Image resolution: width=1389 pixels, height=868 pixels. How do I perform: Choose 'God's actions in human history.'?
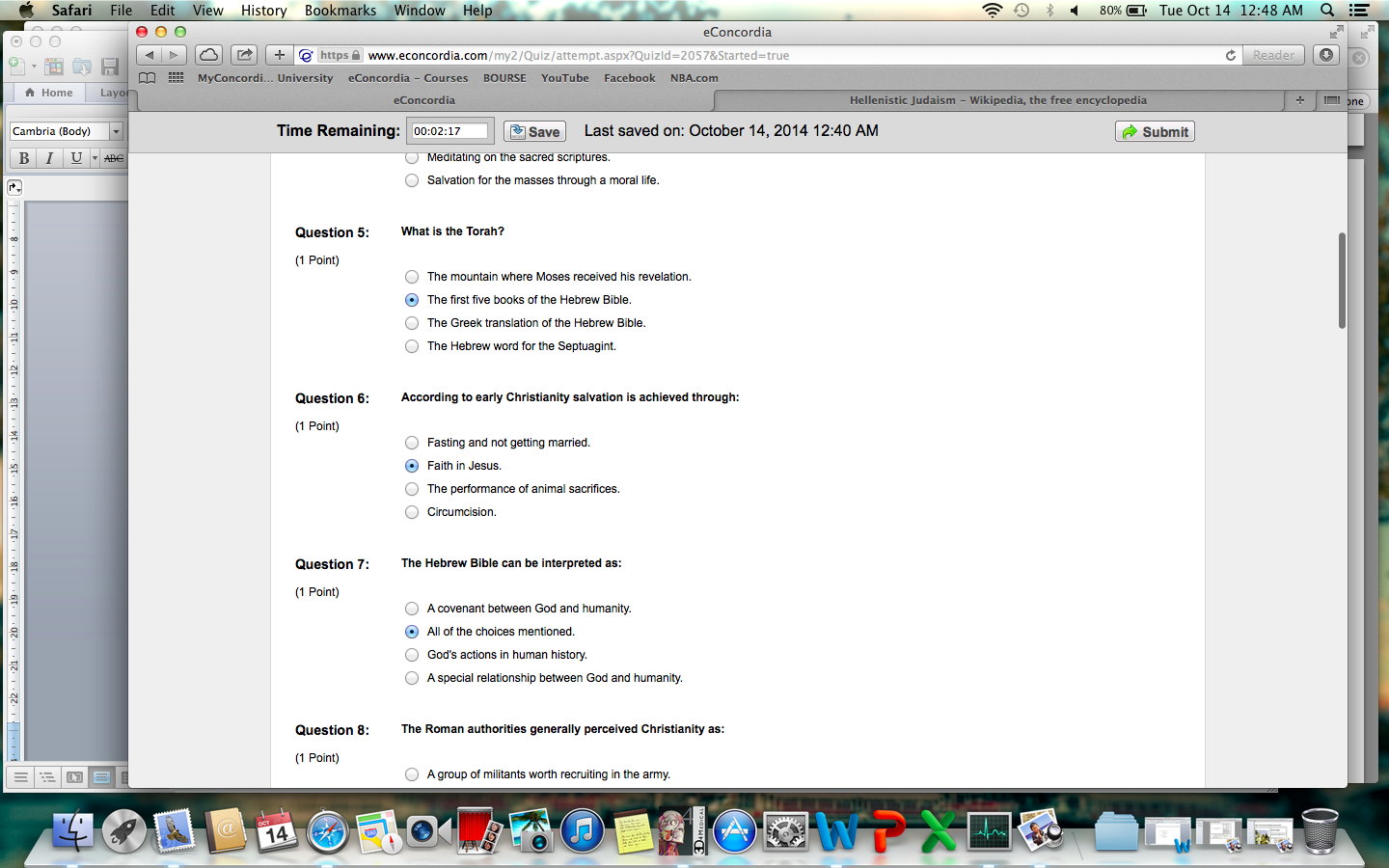[x=412, y=655]
